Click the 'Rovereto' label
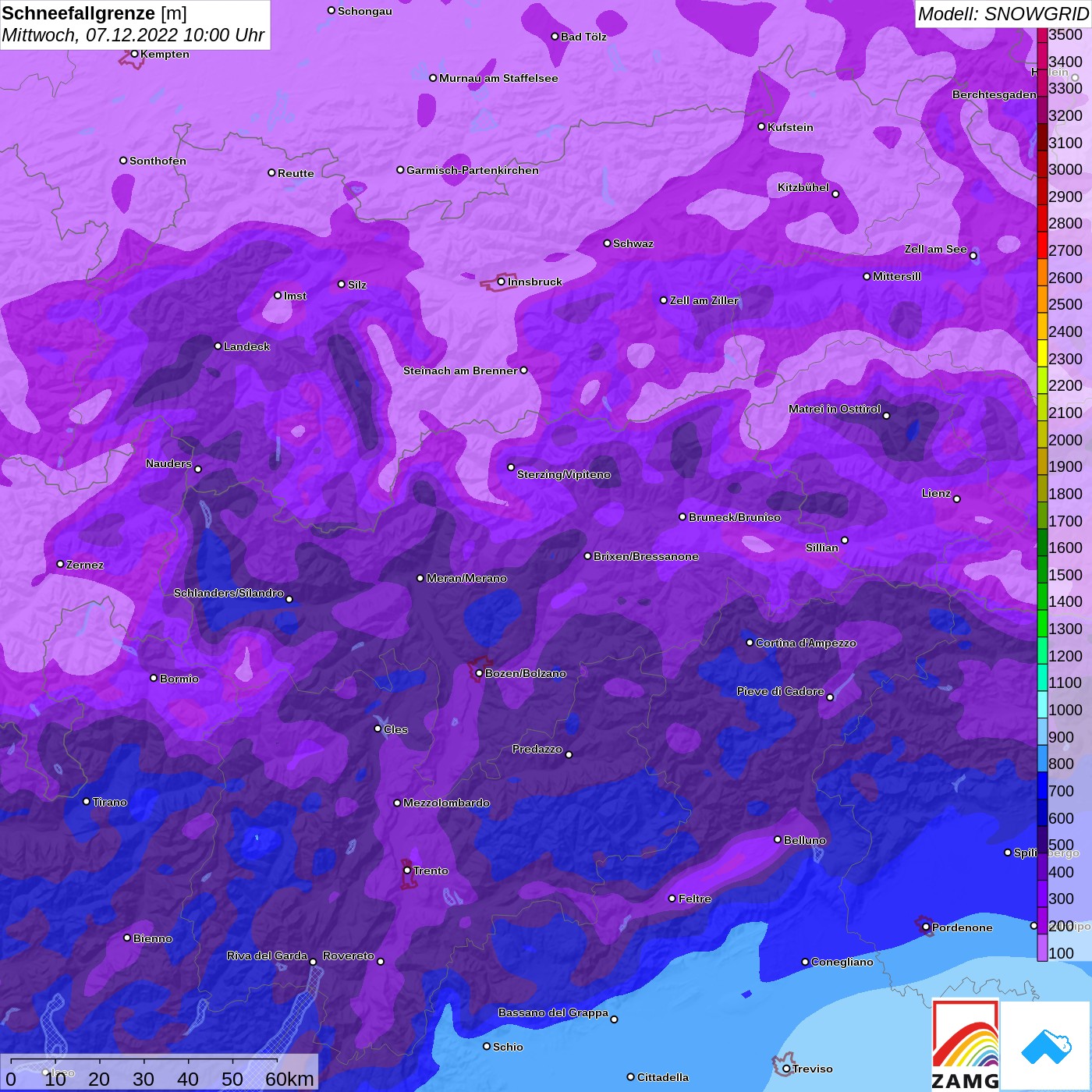 coord(349,955)
